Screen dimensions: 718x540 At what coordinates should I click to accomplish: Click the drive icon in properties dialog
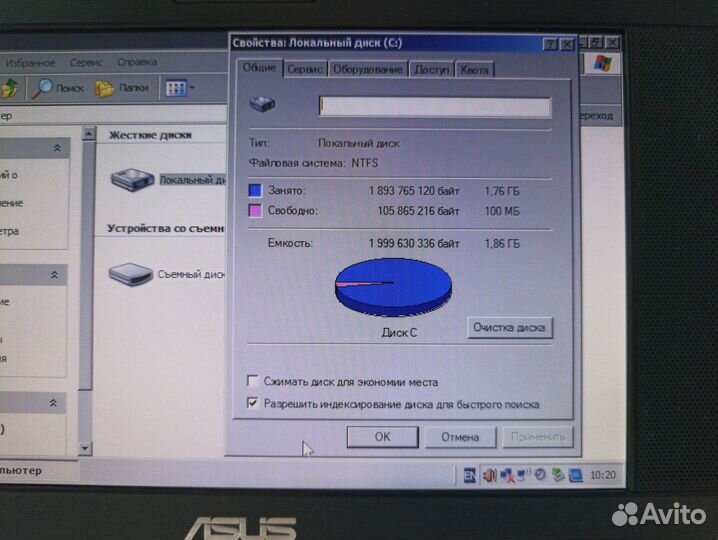coord(262,104)
